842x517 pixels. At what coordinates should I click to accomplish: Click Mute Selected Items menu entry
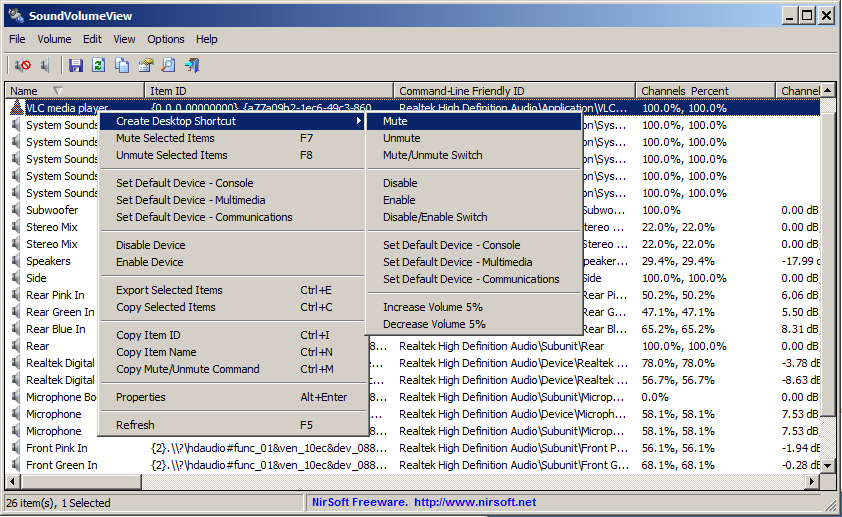pyautogui.click(x=232, y=139)
